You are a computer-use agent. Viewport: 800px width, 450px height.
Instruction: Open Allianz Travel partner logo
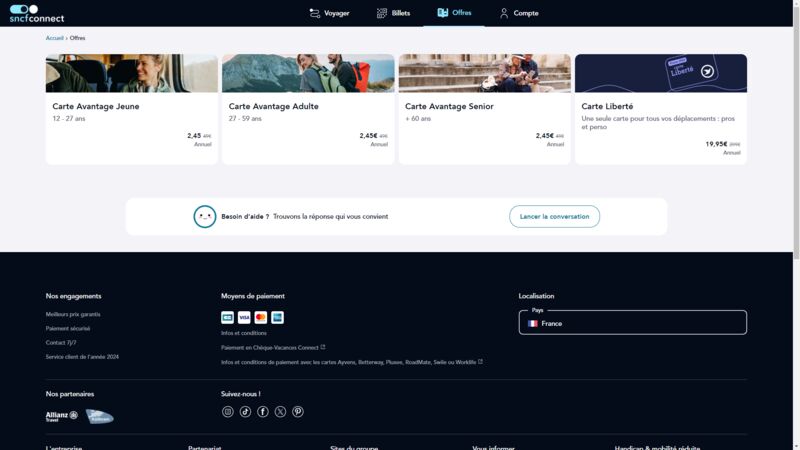tap(62, 416)
